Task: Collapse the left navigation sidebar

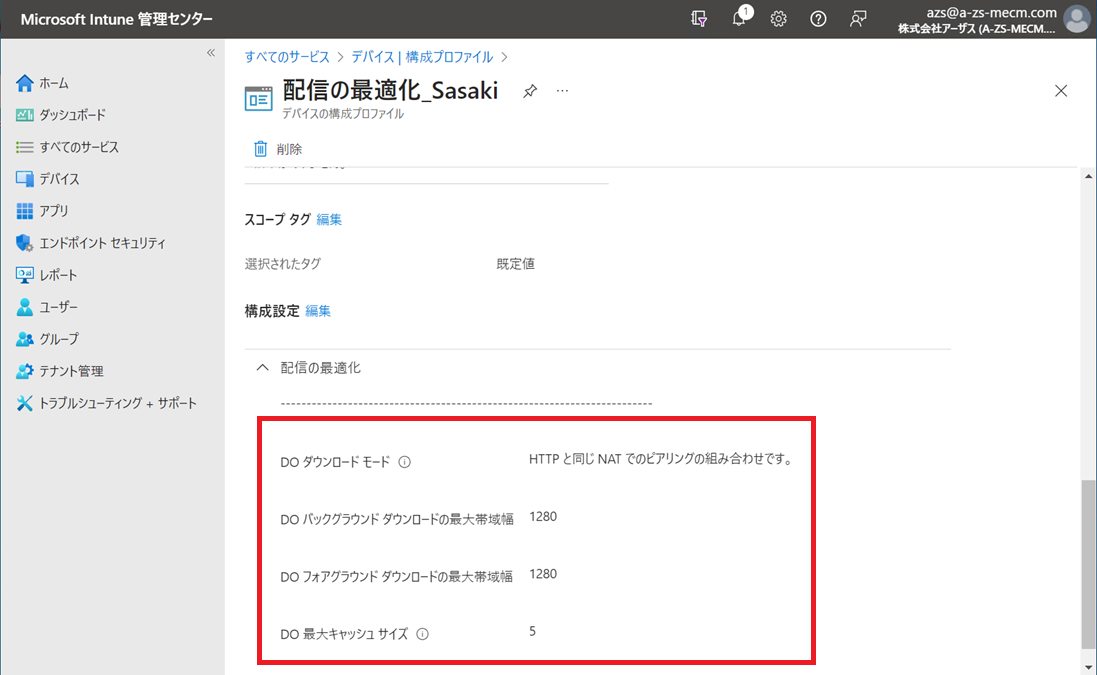Action: click(211, 53)
